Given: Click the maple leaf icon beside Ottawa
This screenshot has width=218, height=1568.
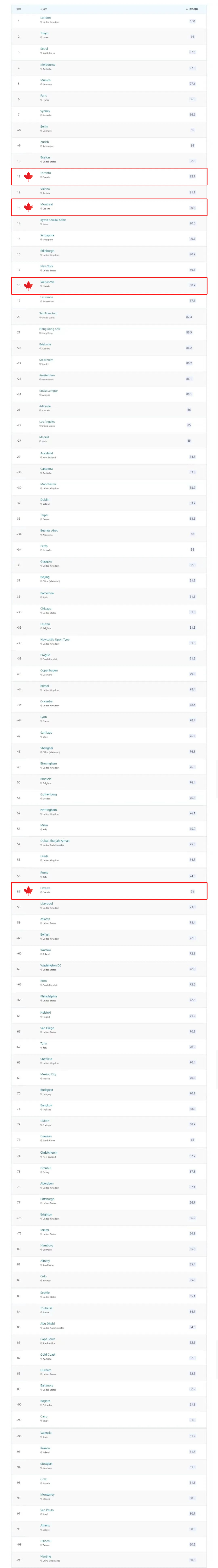Looking at the screenshot, I should pyautogui.click(x=28, y=891).
